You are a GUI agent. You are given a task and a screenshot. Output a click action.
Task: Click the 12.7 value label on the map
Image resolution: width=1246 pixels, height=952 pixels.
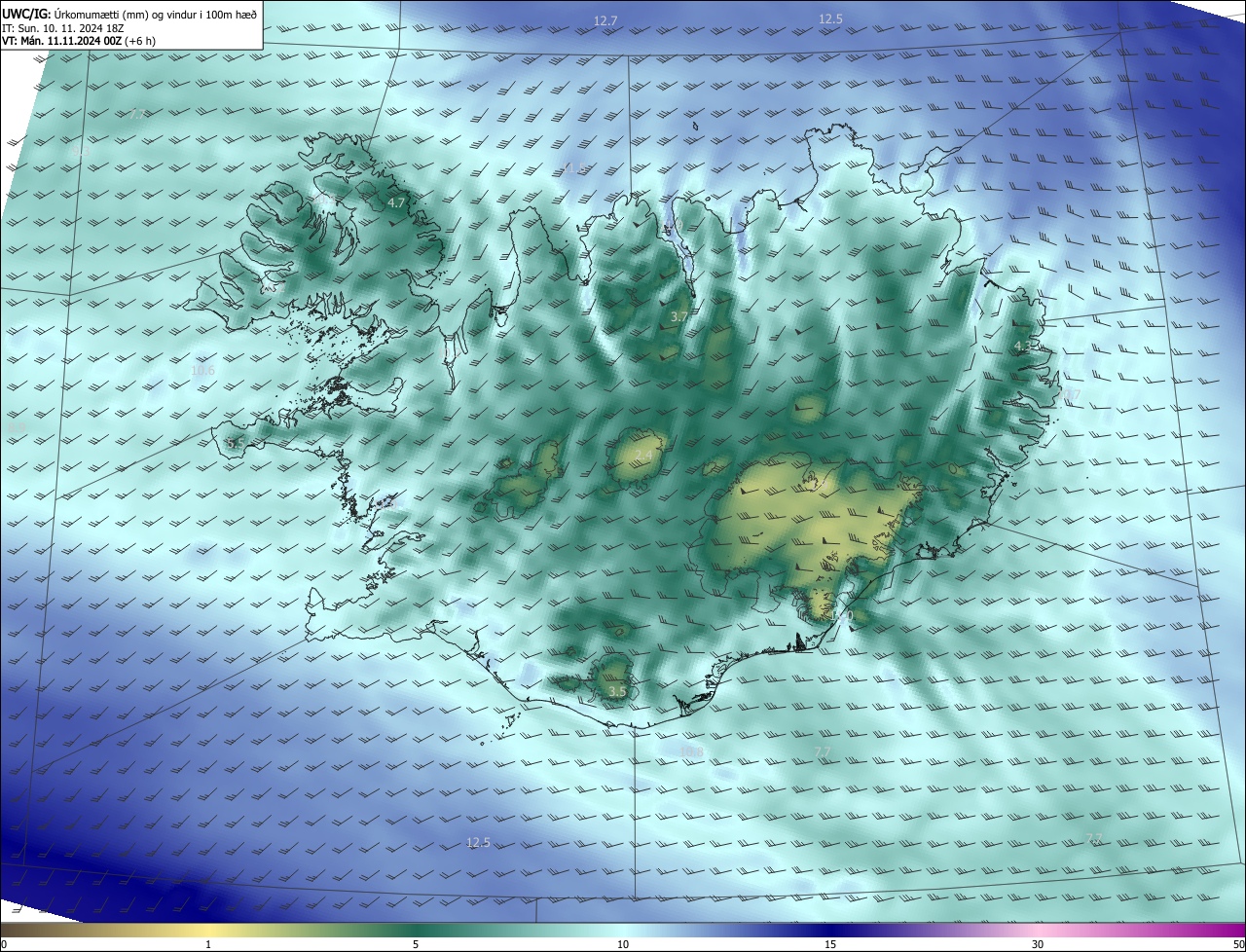[x=605, y=20]
